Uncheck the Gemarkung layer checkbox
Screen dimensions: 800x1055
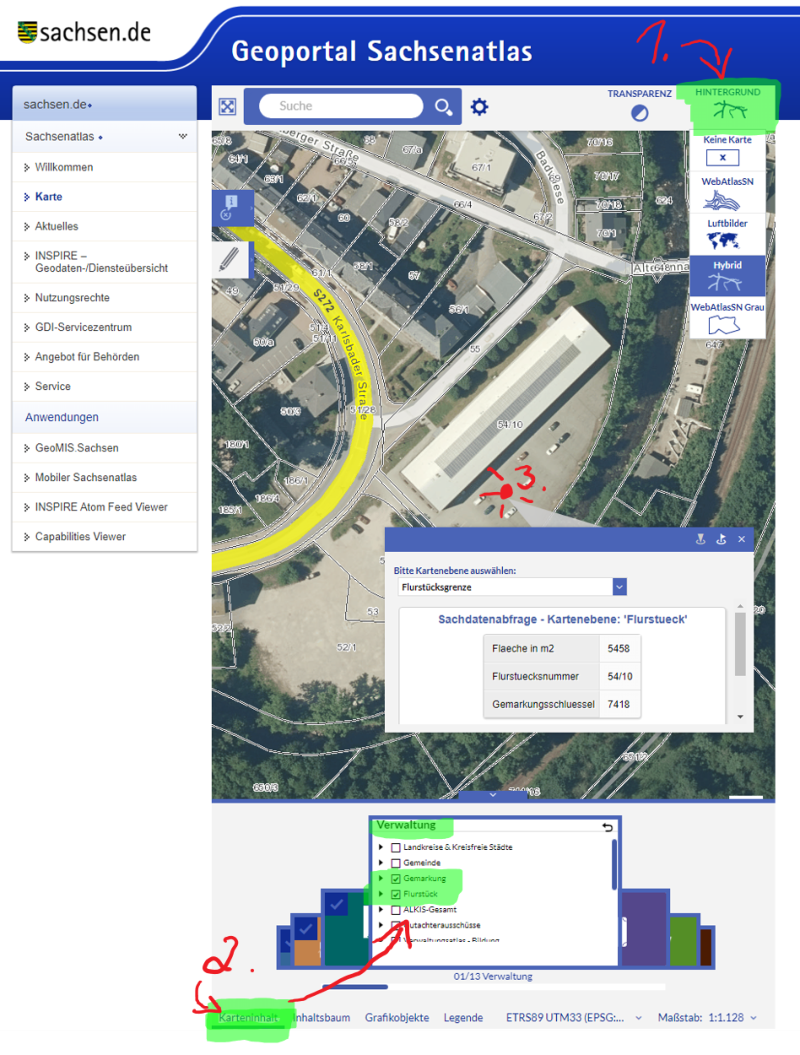pos(396,879)
